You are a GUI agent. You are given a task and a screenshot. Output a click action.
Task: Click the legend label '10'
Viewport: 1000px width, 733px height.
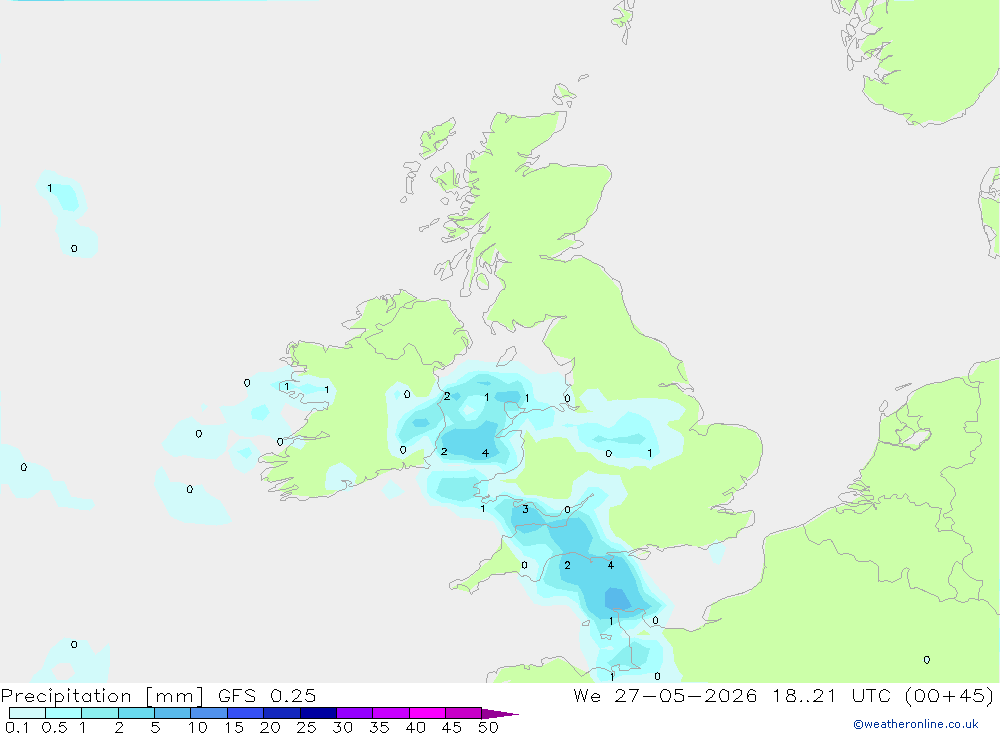pos(198,727)
